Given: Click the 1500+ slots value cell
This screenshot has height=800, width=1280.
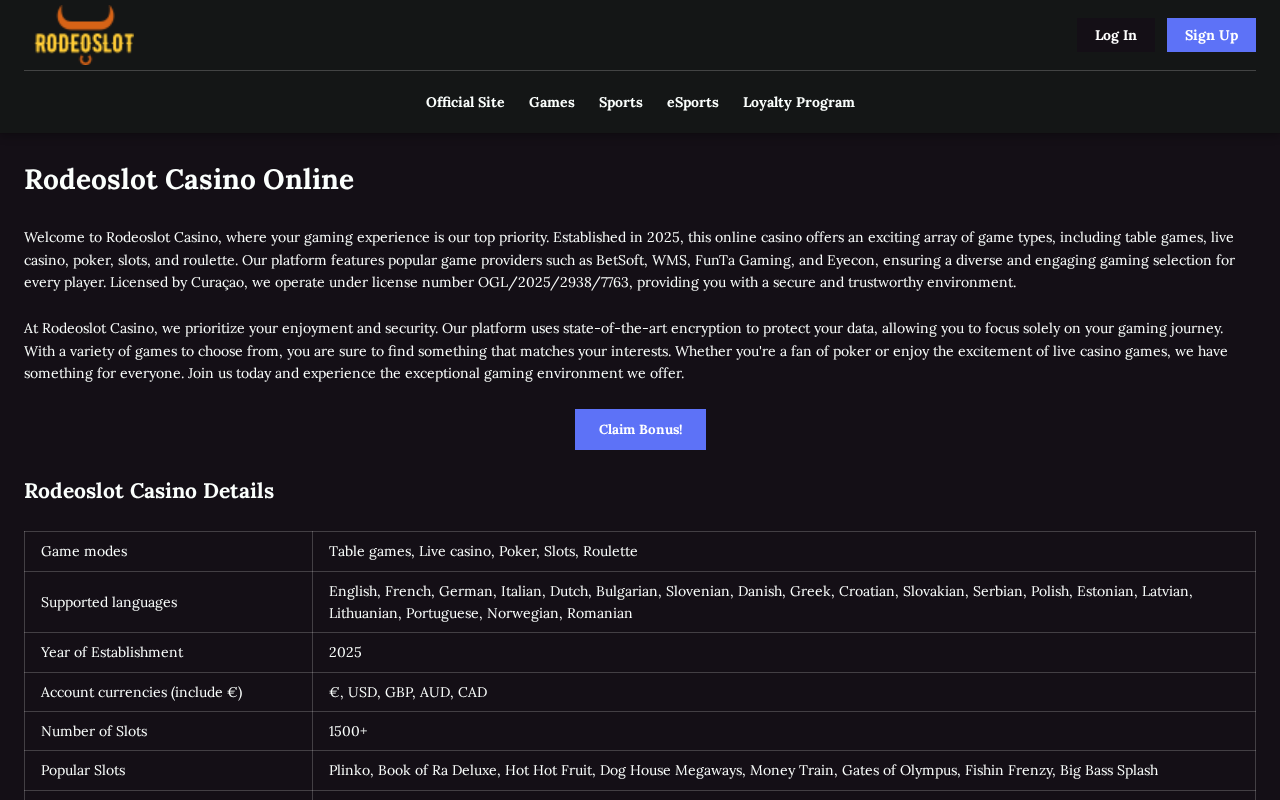Looking at the screenshot, I should pos(784,731).
